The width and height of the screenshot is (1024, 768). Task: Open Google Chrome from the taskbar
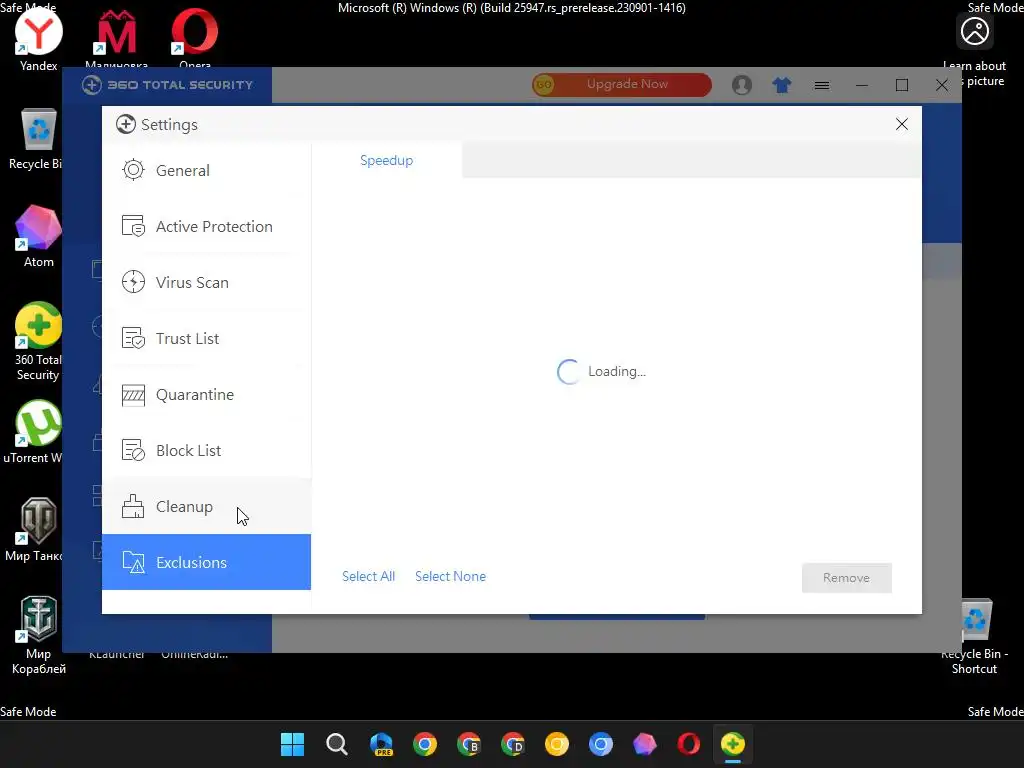[x=425, y=744]
